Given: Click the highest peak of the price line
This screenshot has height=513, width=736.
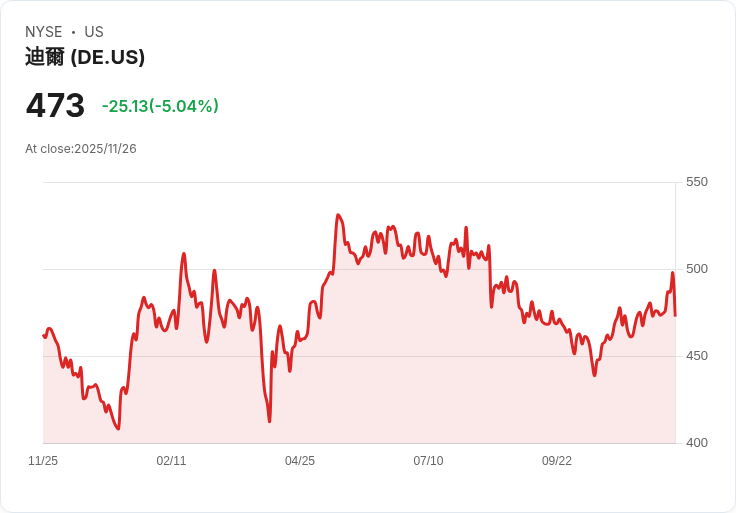Looking at the screenshot, I should click(338, 215).
